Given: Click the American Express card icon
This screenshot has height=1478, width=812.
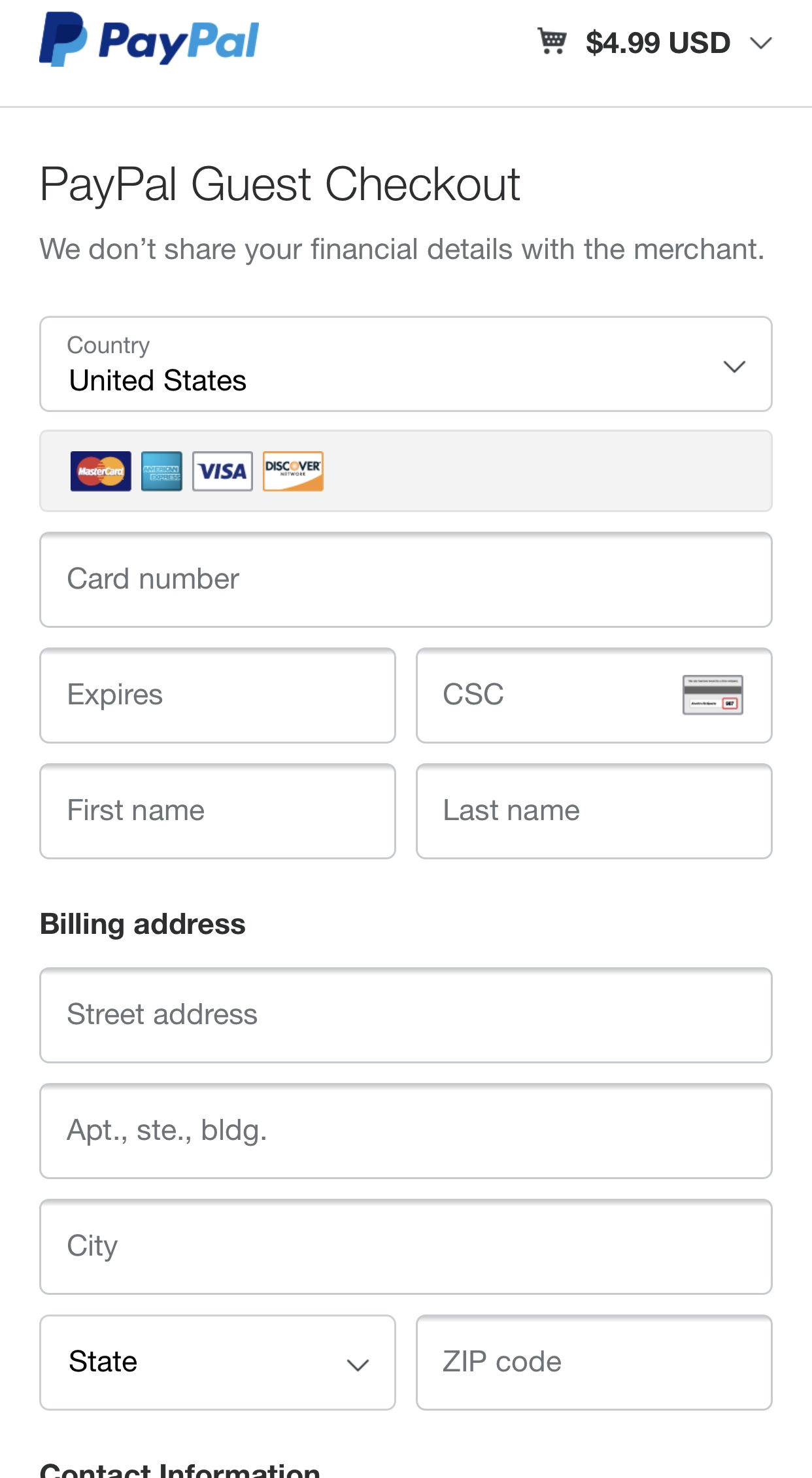Looking at the screenshot, I should 162,471.
